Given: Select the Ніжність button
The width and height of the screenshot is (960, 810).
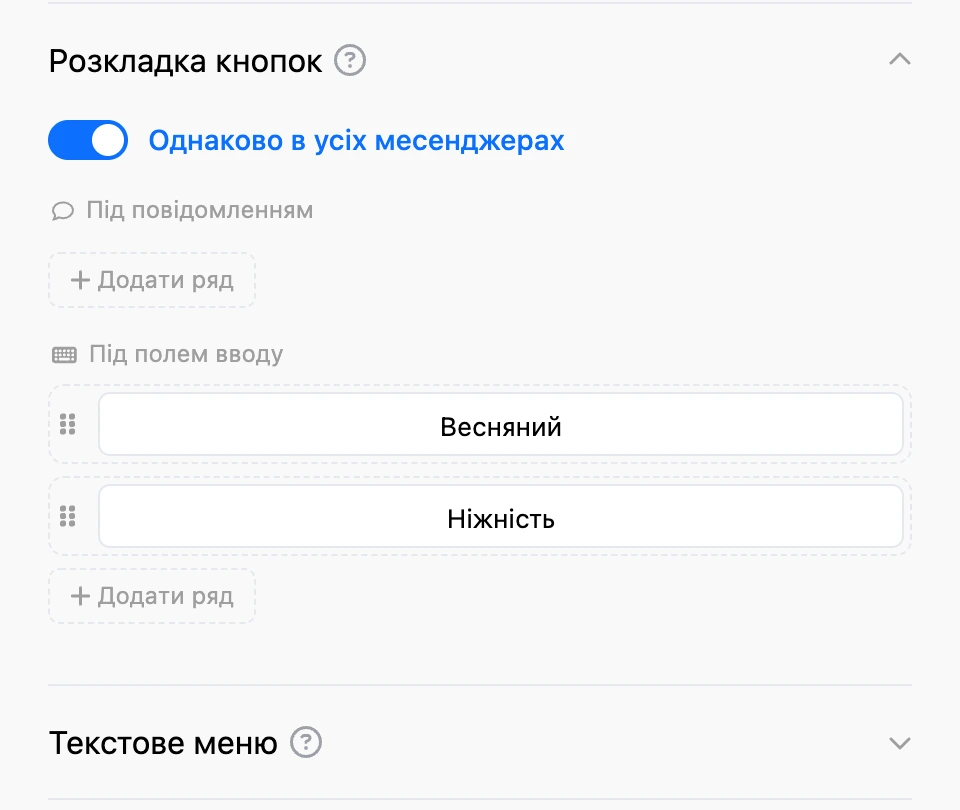Looking at the screenshot, I should click(x=501, y=516).
